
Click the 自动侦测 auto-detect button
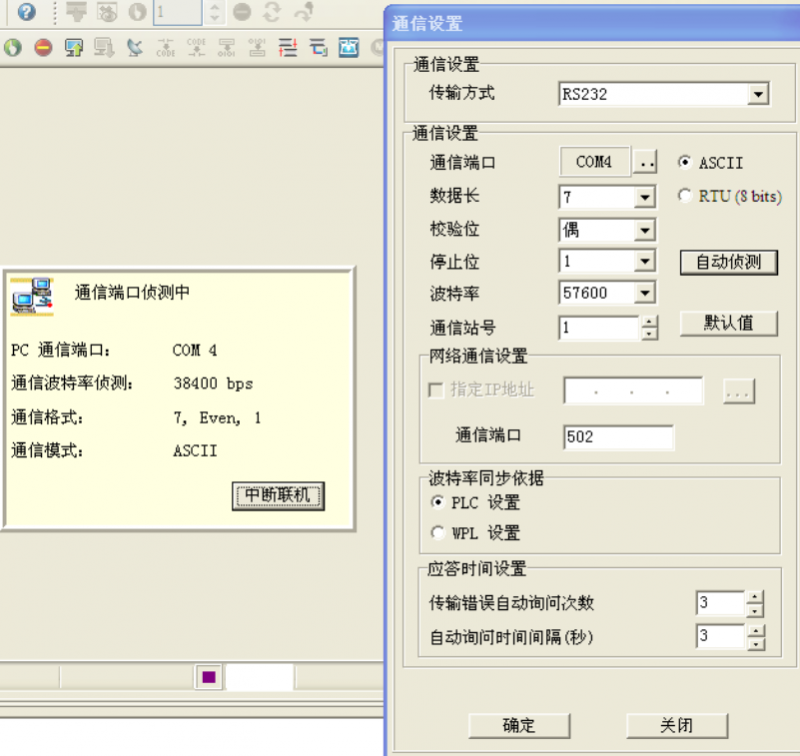click(729, 262)
